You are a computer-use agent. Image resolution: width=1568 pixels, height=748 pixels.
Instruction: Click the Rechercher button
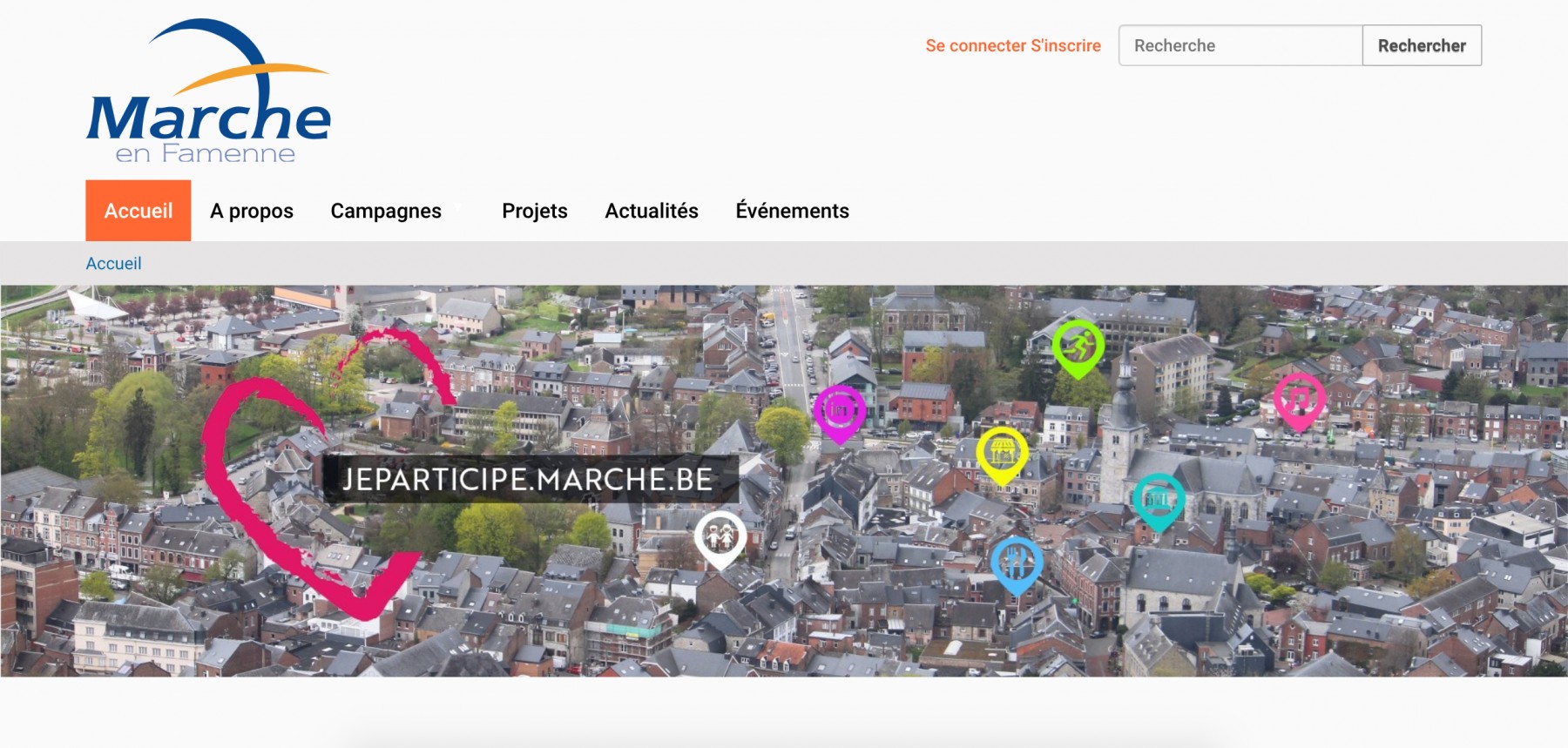point(1422,45)
